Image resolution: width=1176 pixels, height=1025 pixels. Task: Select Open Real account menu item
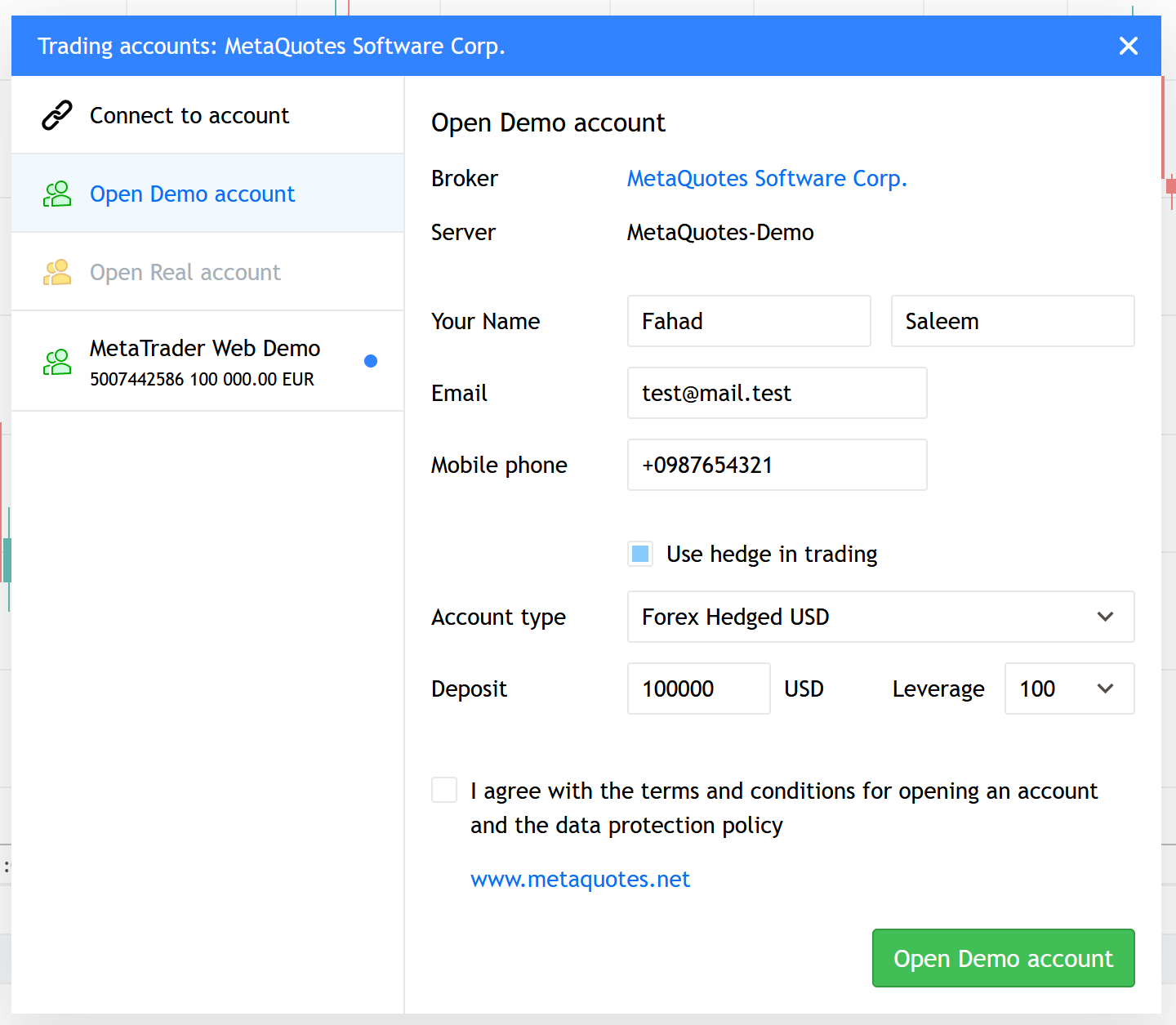[x=185, y=272]
